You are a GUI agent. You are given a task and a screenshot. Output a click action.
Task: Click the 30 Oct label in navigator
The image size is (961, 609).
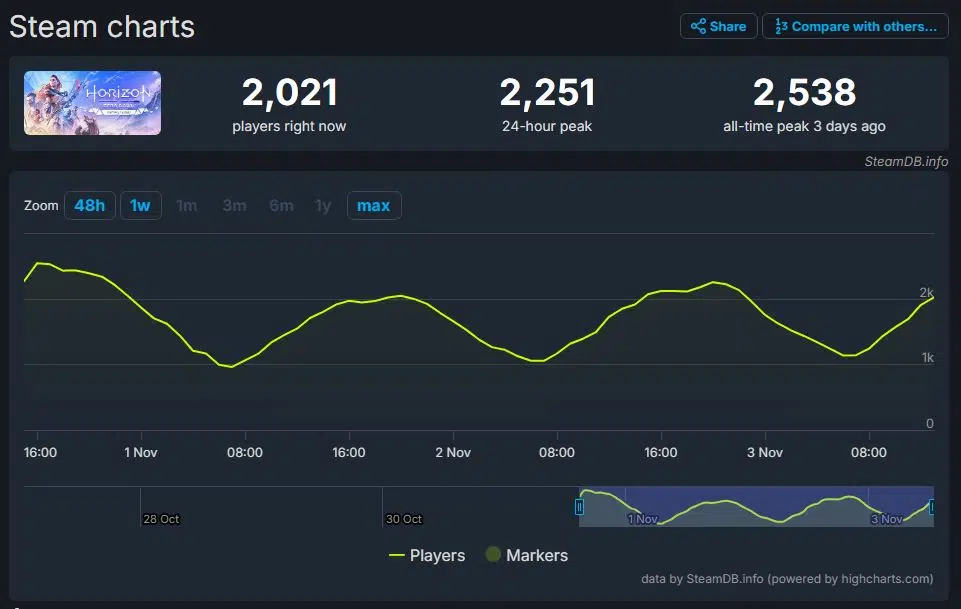[x=404, y=519]
